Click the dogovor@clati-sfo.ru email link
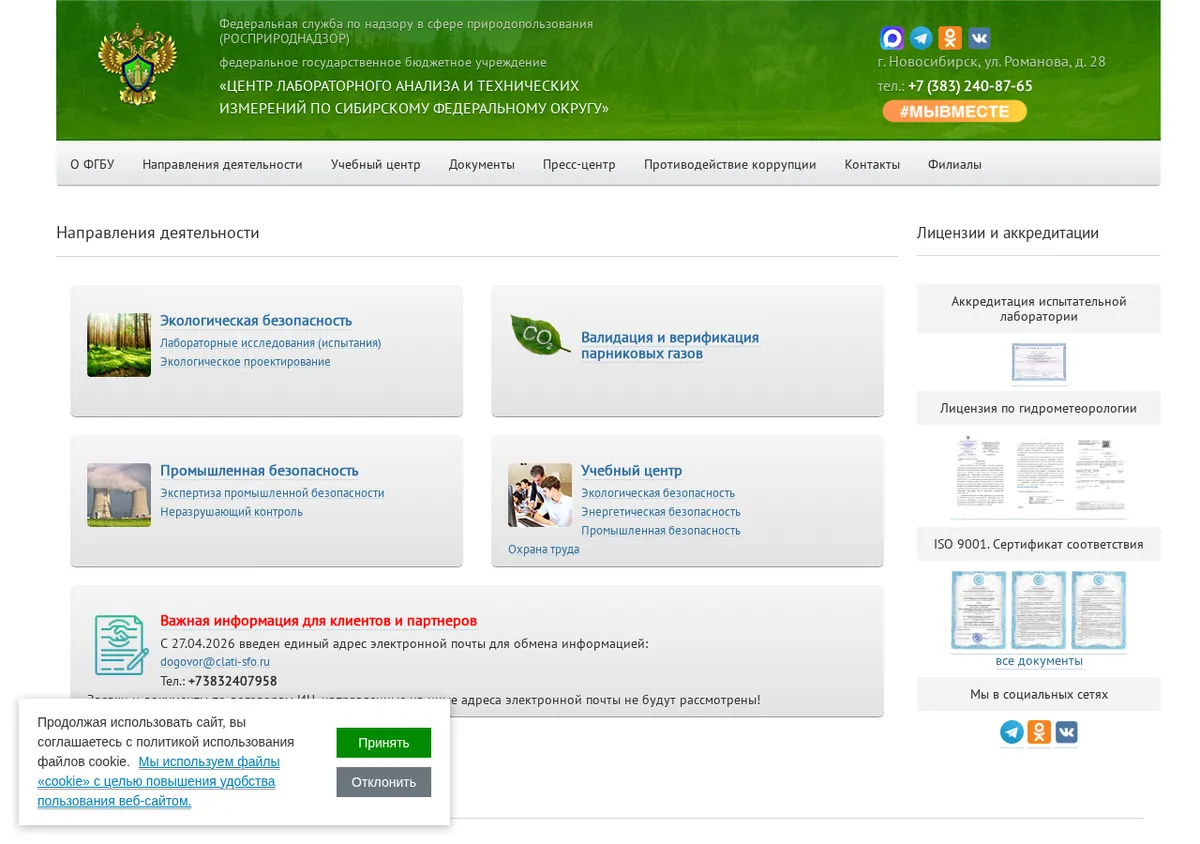The image size is (1200, 844). tap(215, 662)
